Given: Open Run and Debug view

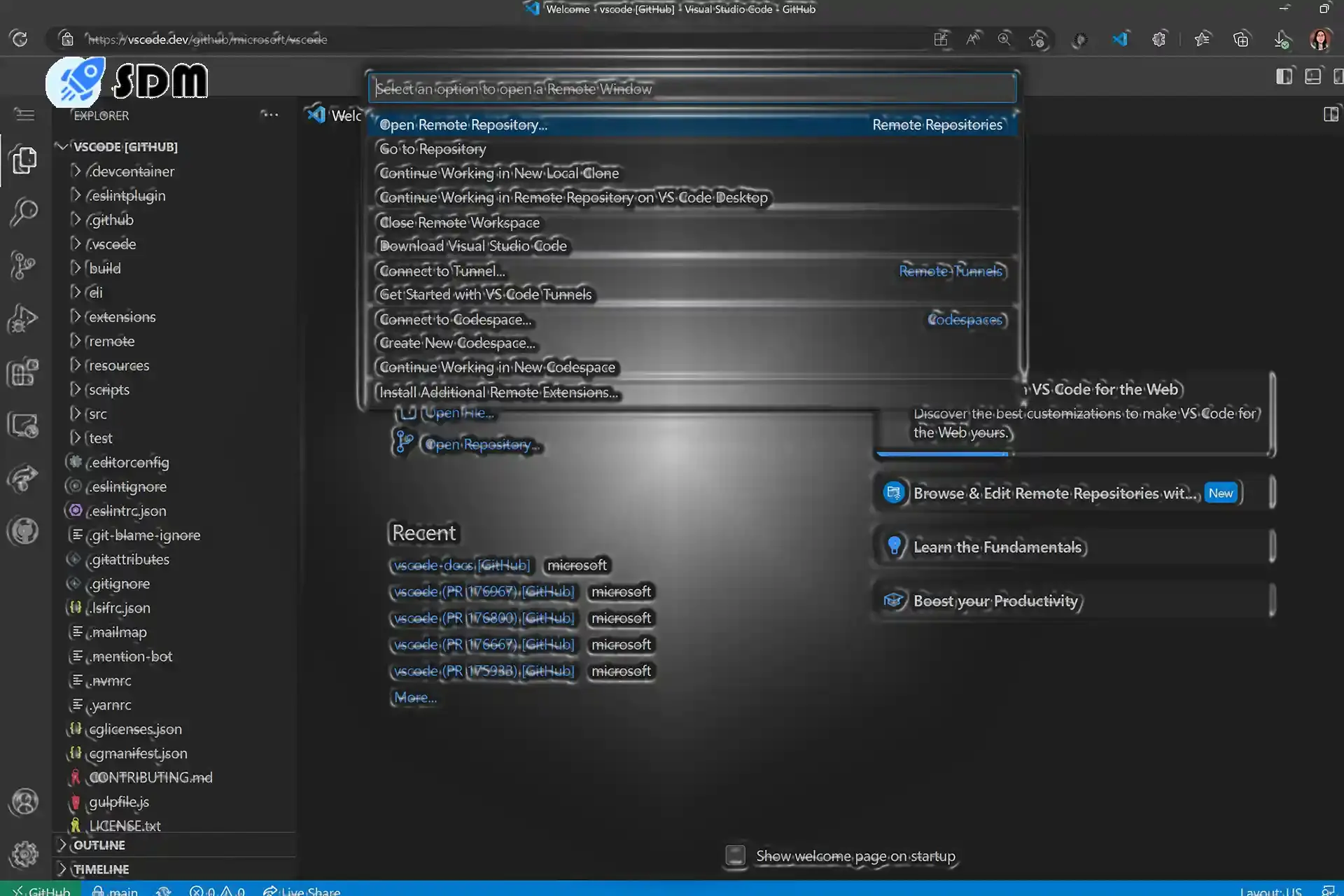Looking at the screenshot, I should click(x=24, y=318).
